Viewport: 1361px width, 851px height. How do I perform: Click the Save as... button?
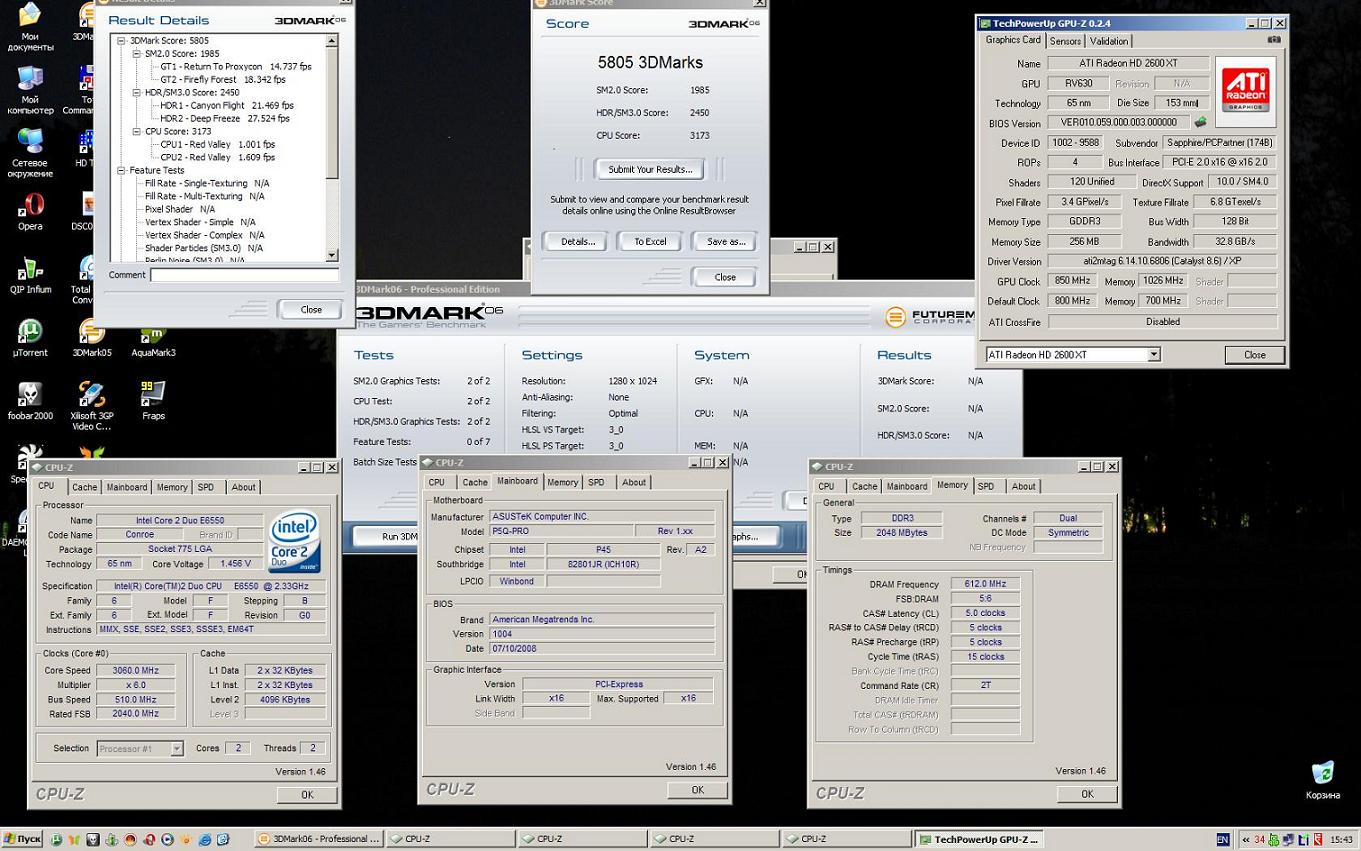point(725,241)
